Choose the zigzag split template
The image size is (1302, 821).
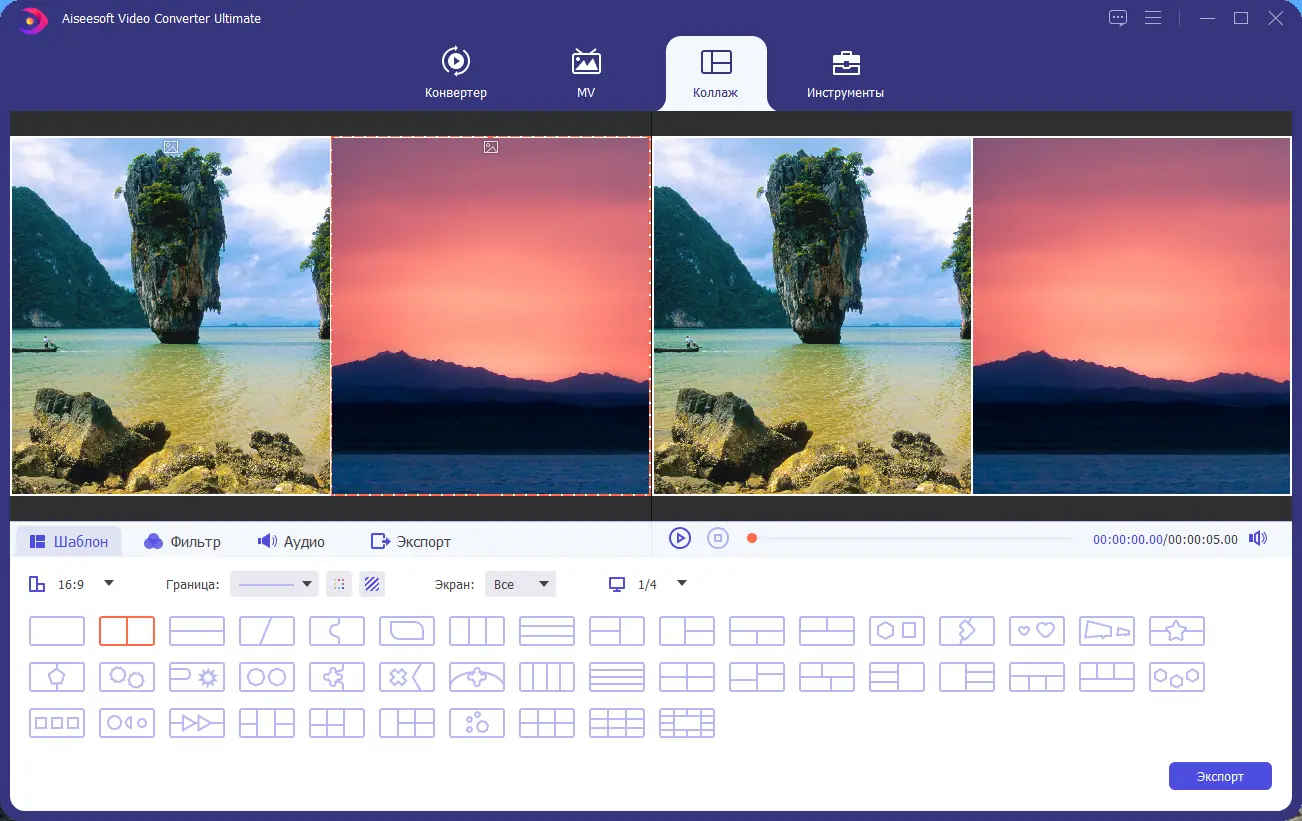click(967, 631)
